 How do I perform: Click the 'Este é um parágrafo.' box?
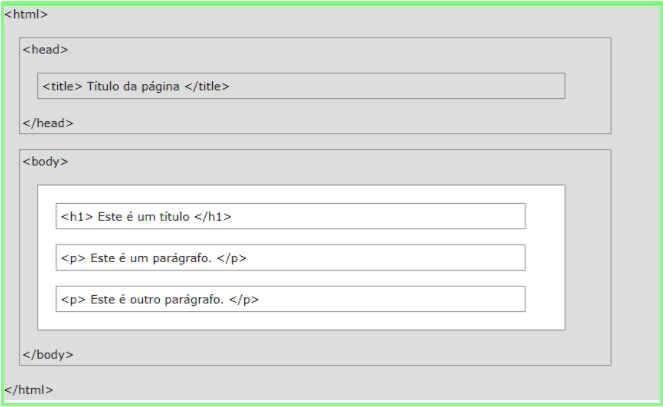coord(290,257)
